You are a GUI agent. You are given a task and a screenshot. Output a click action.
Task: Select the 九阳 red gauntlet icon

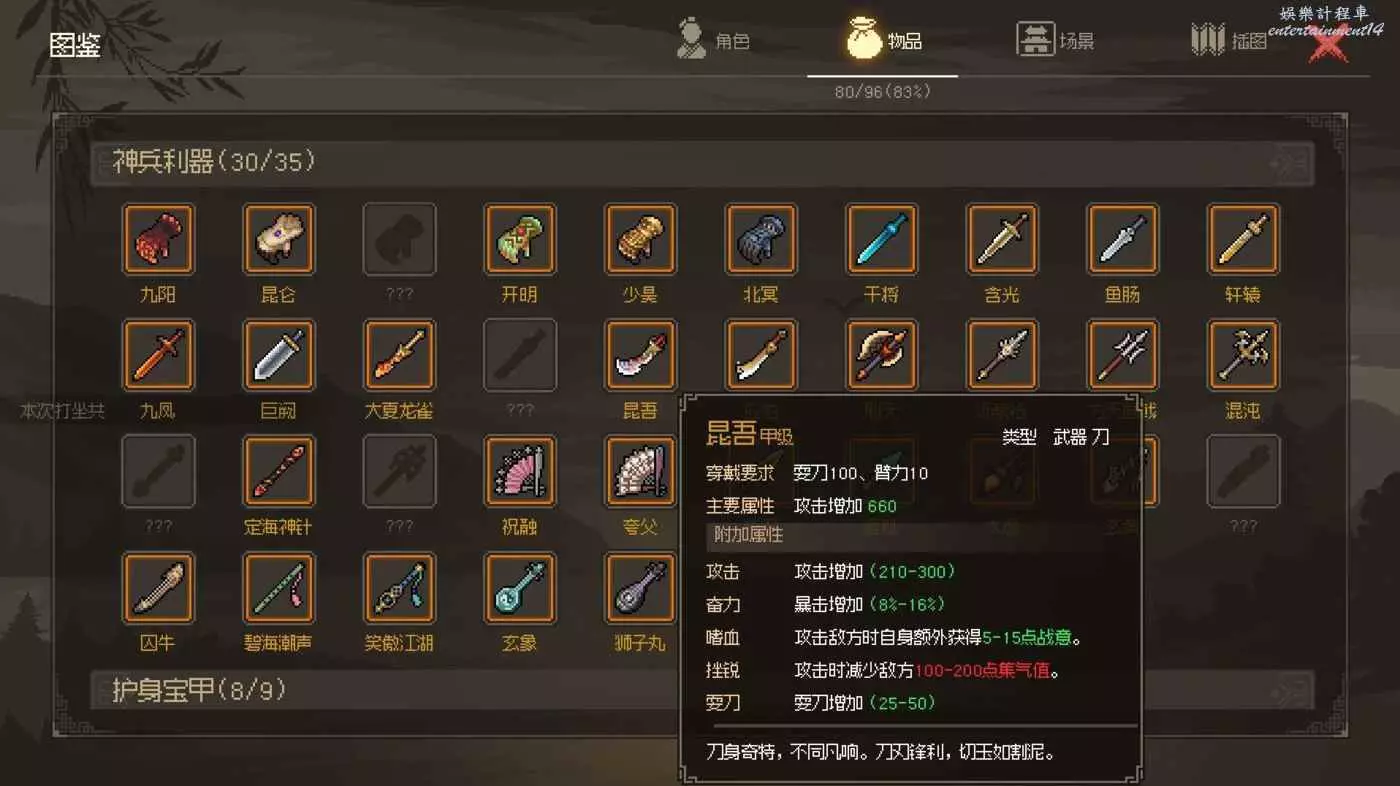(x=158, y=239)
